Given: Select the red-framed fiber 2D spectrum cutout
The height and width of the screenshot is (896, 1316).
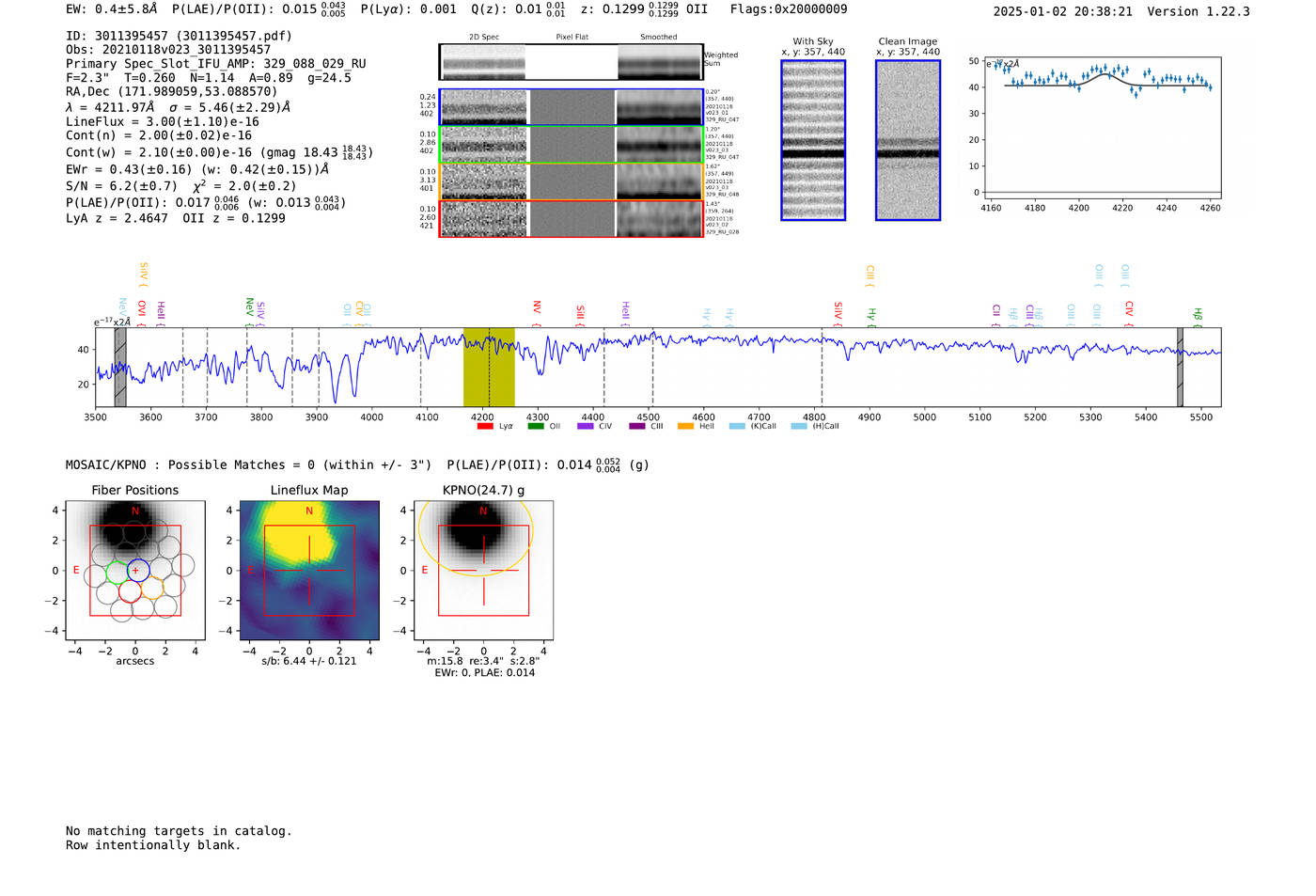Looking at the screenshot, I should point(571,219).
